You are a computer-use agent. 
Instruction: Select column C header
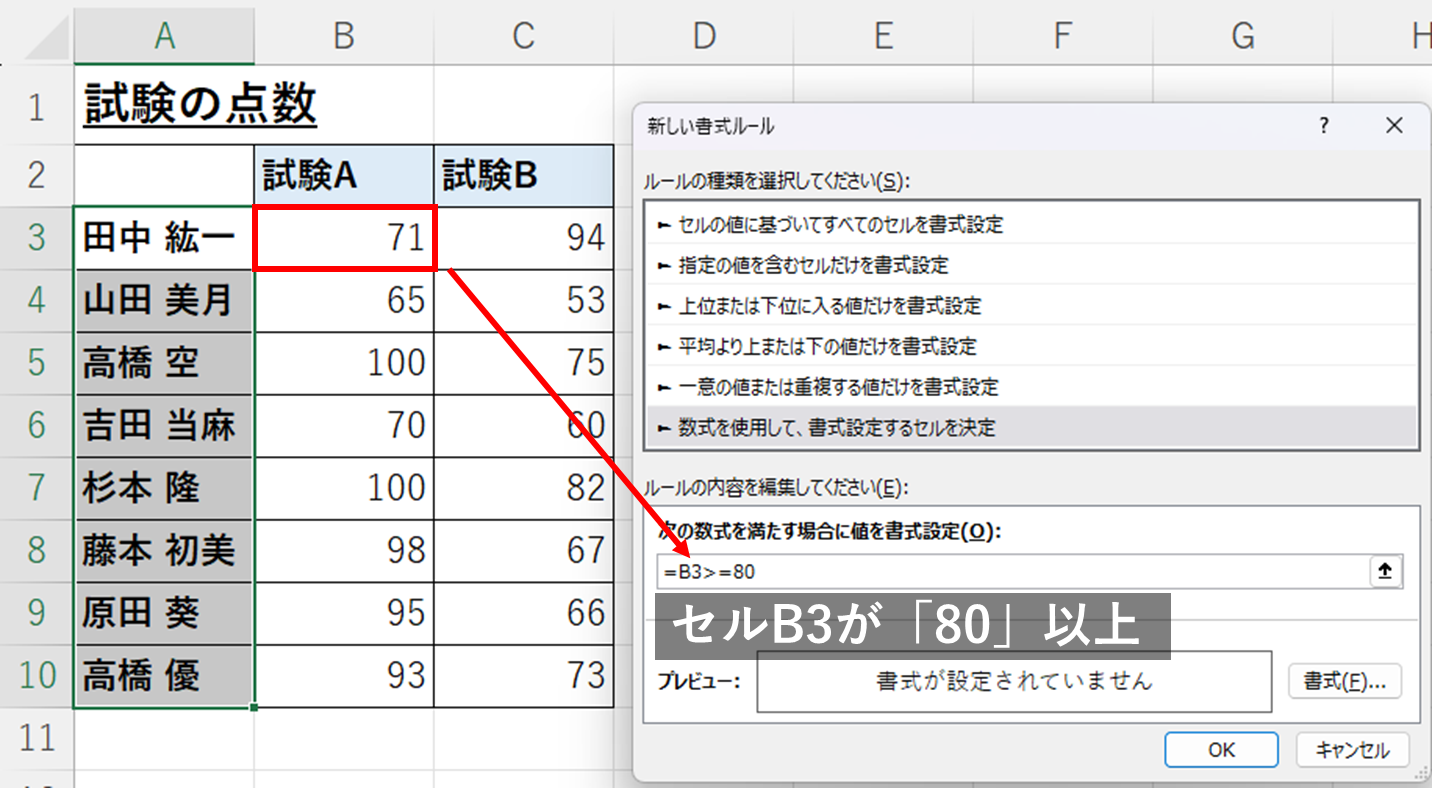point(524,37)
